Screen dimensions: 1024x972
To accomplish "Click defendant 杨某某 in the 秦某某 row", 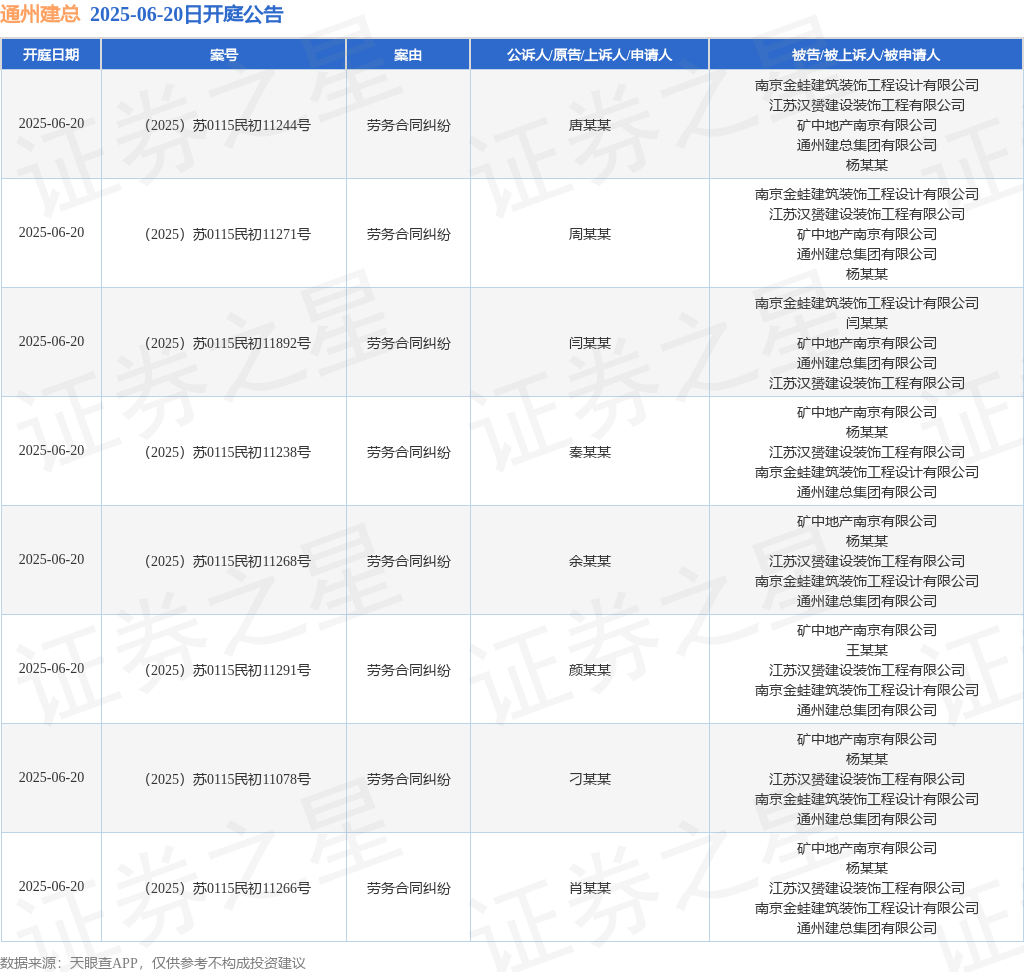I will 866,432.
